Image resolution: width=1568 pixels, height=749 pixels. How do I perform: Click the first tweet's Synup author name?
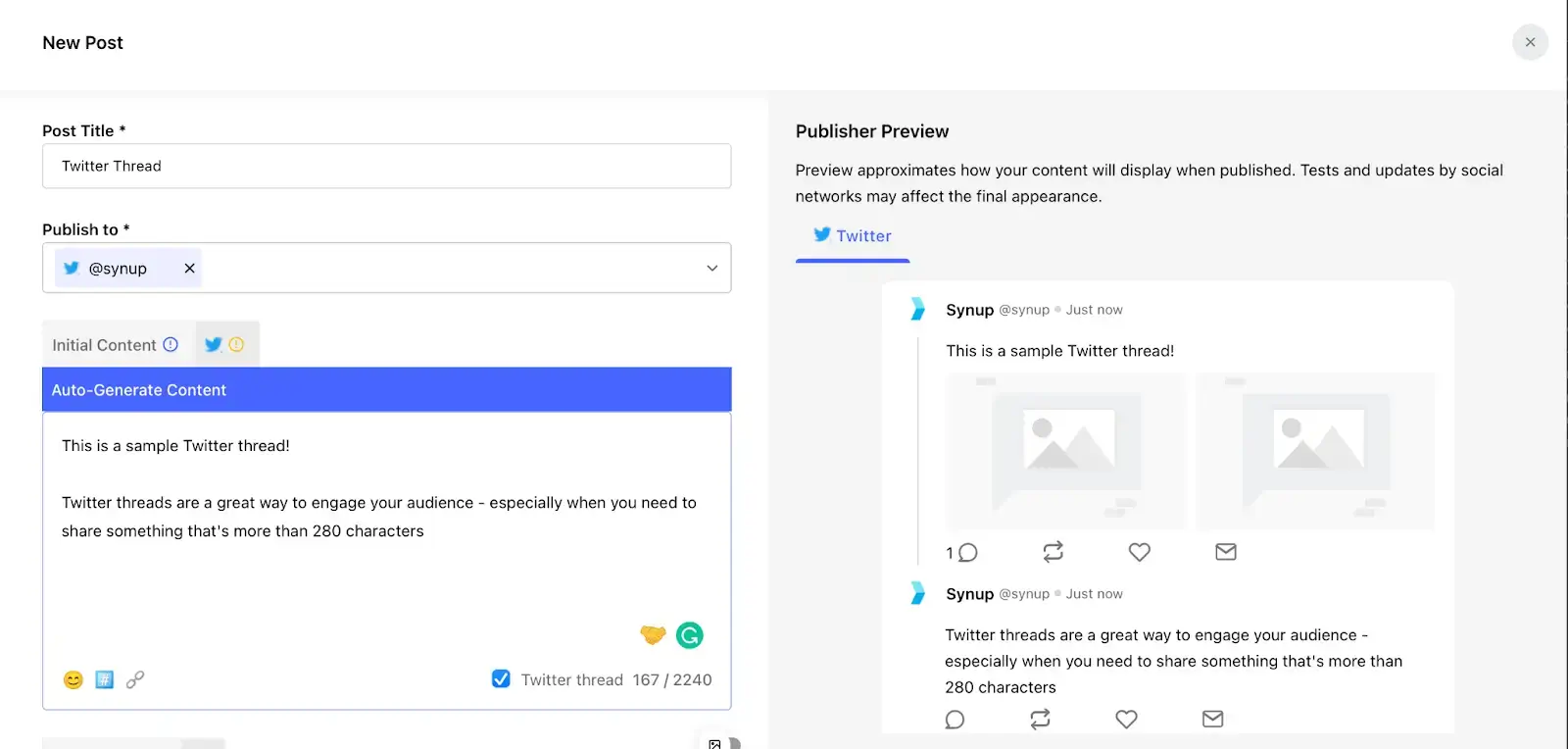970,310
